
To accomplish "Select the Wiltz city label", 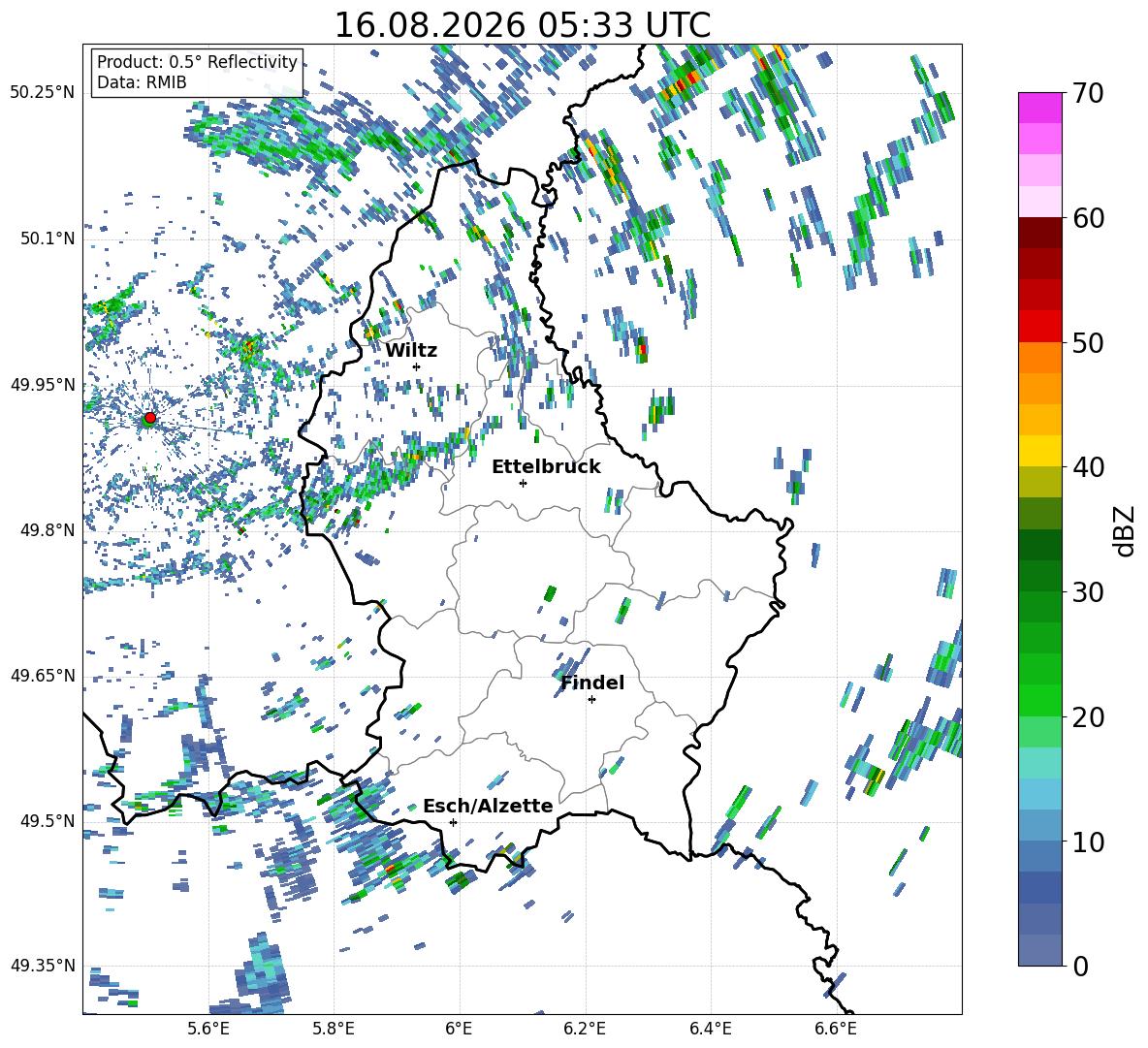I will [411, 351].
